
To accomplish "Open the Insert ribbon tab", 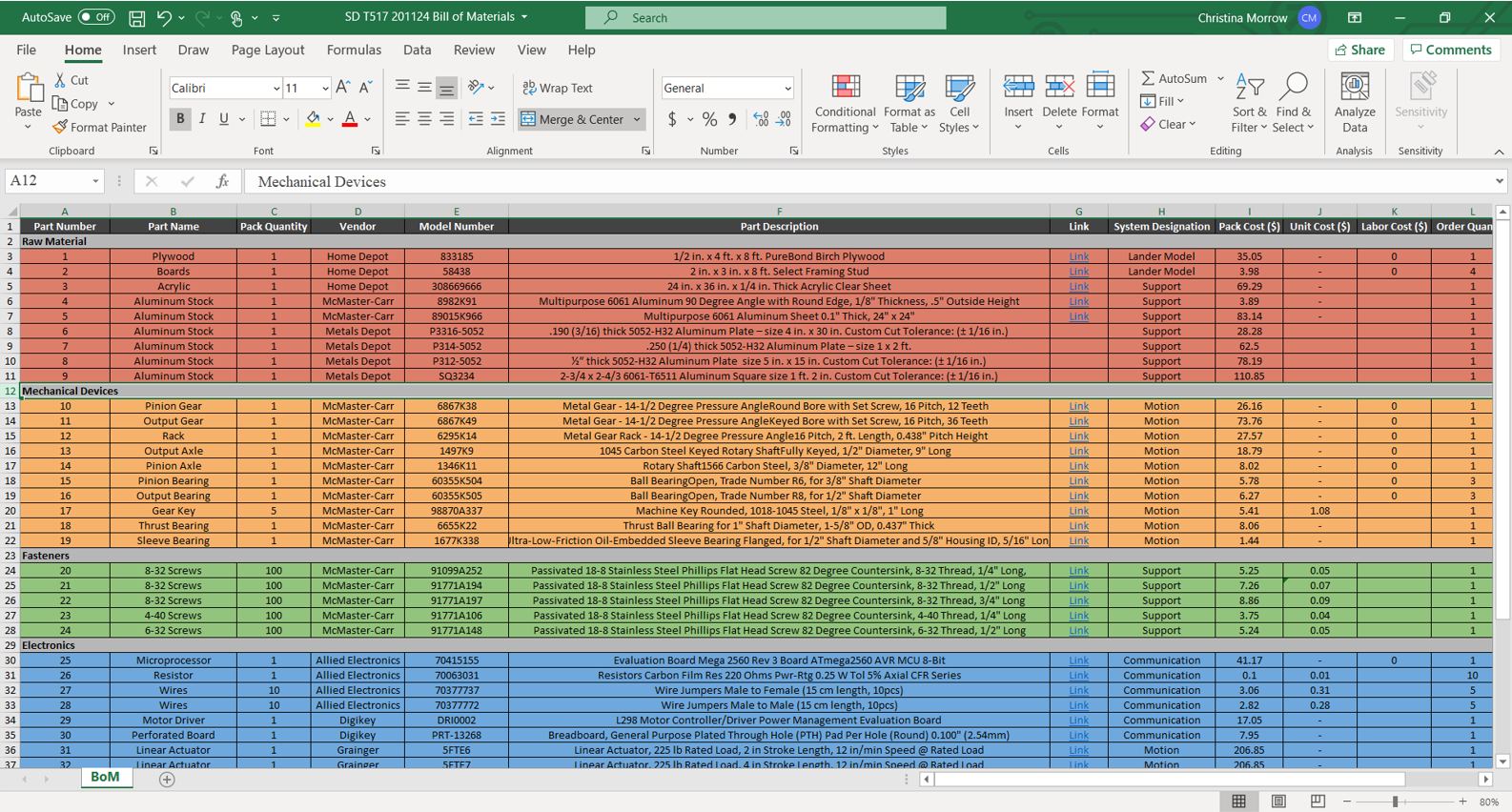I will tap(139, 51).
